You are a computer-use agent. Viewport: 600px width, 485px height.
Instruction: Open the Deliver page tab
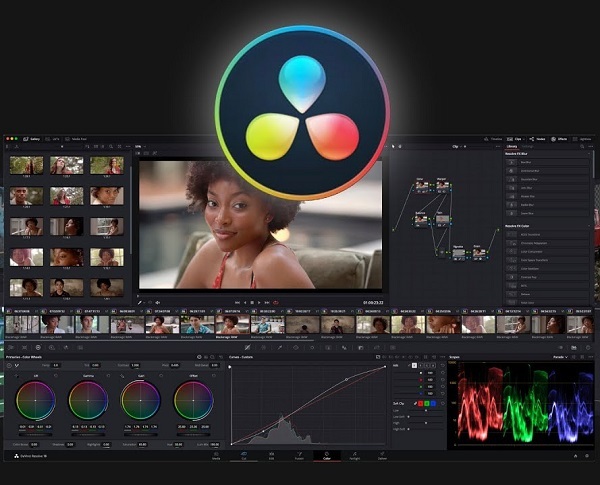(382, 456)
